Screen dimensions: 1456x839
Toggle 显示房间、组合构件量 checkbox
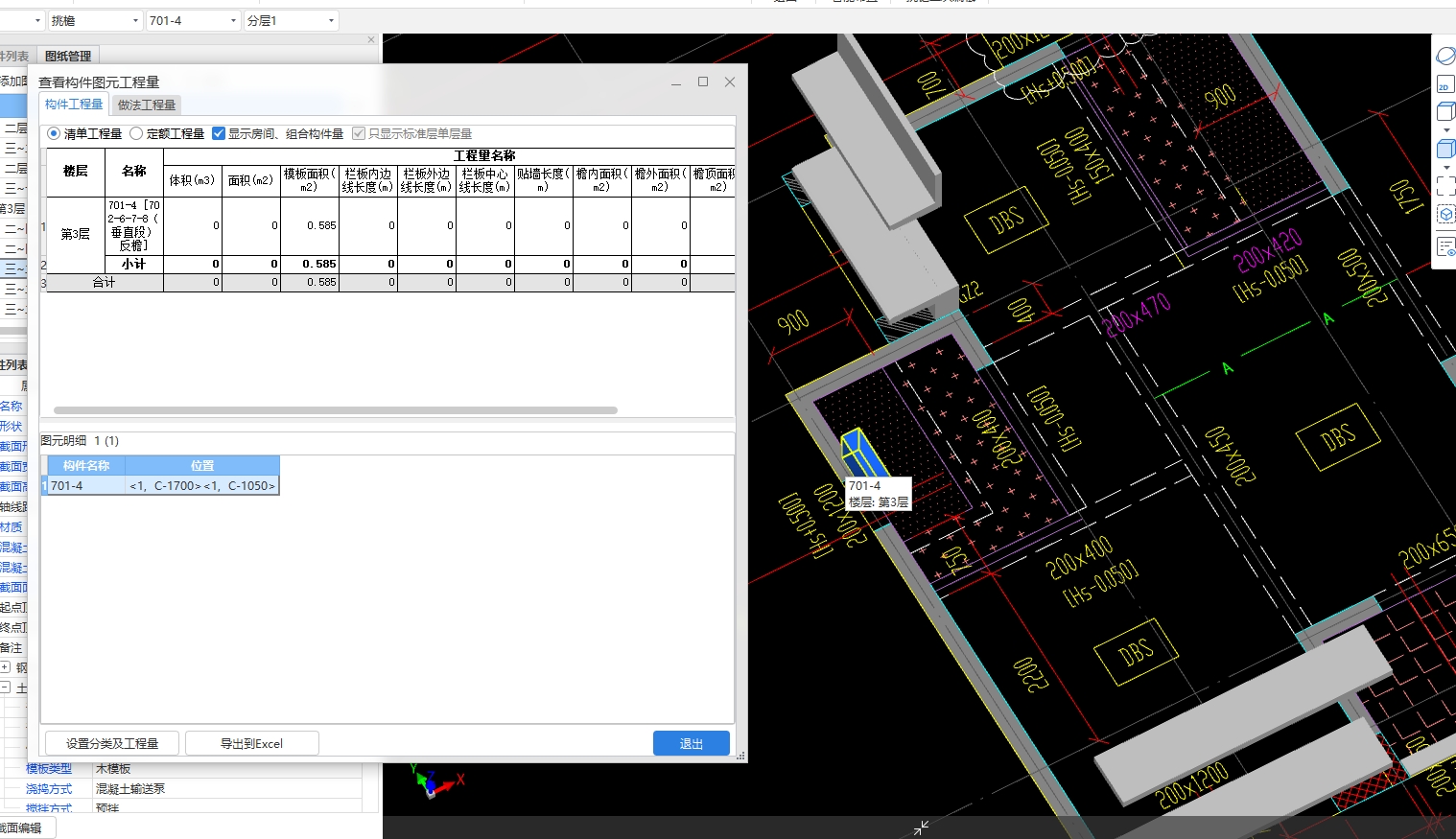click(218, 133)
